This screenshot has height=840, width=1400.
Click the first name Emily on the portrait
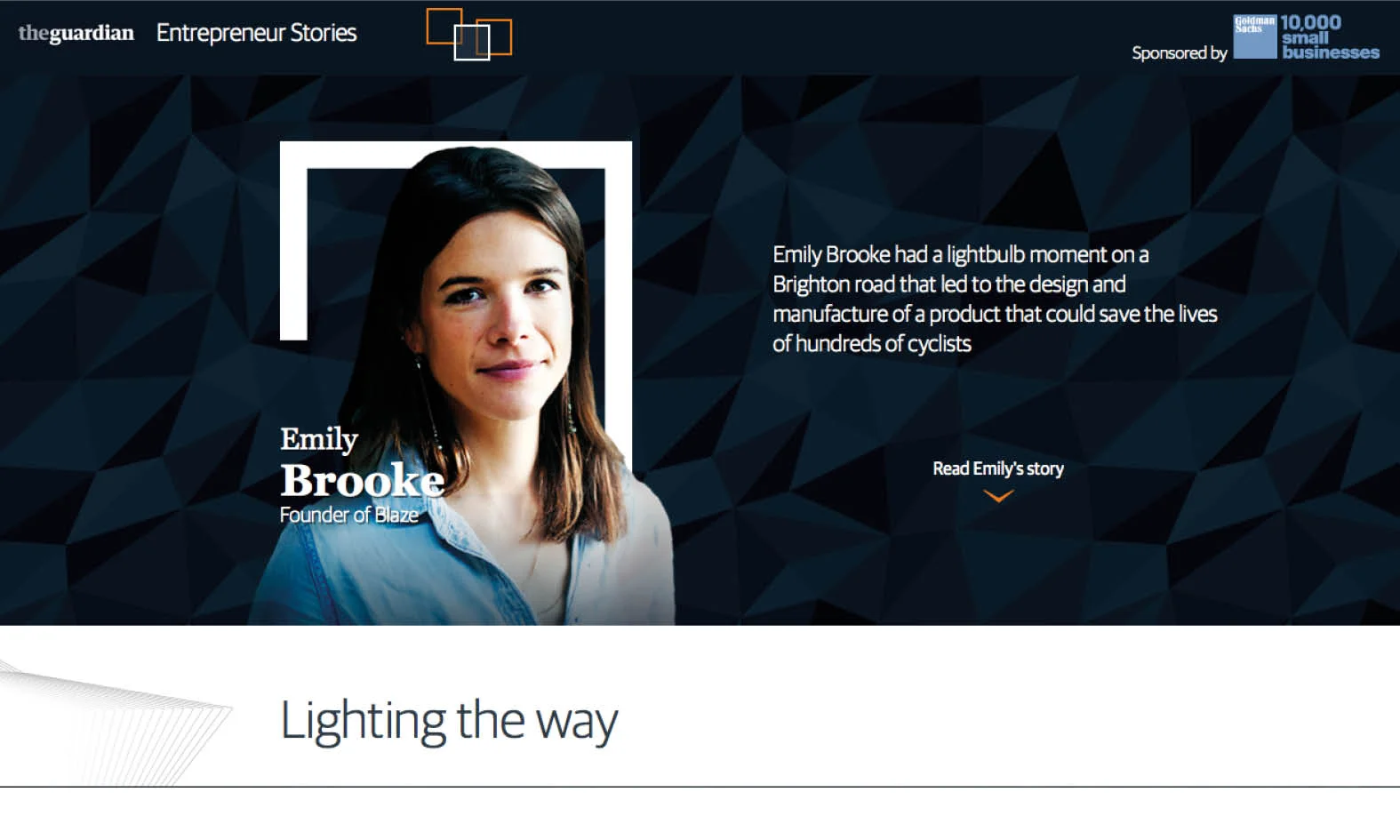(x=319, y=439)
